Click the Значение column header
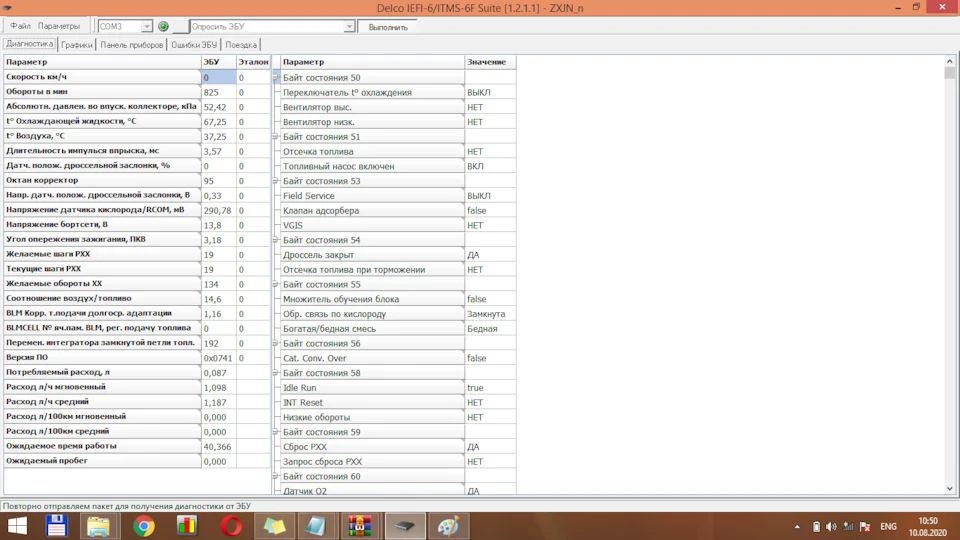This screenshot has height=540, width=960. point(490,62)
